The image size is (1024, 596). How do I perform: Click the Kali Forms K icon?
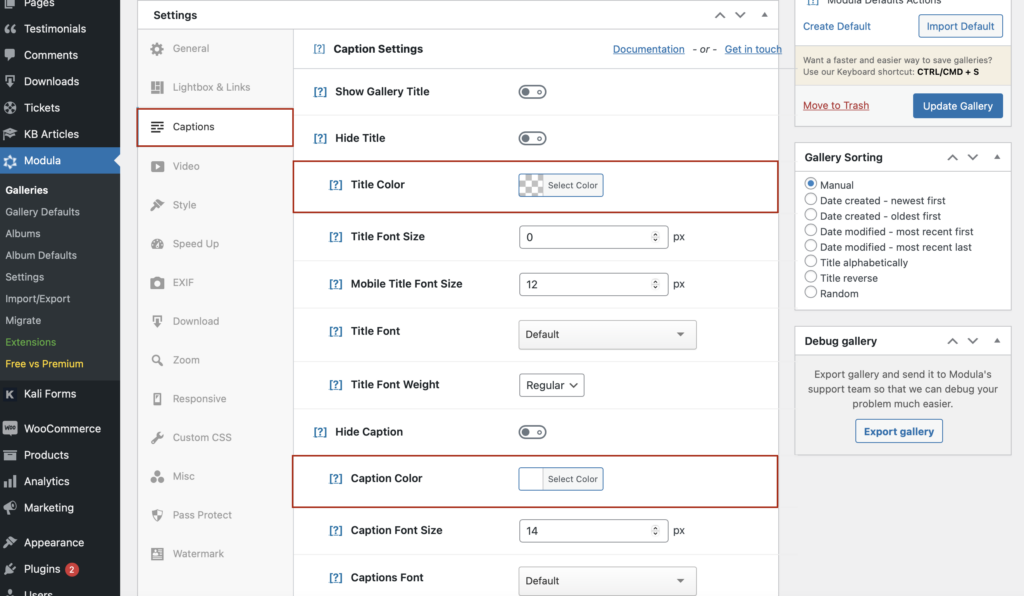click(10, 394)
